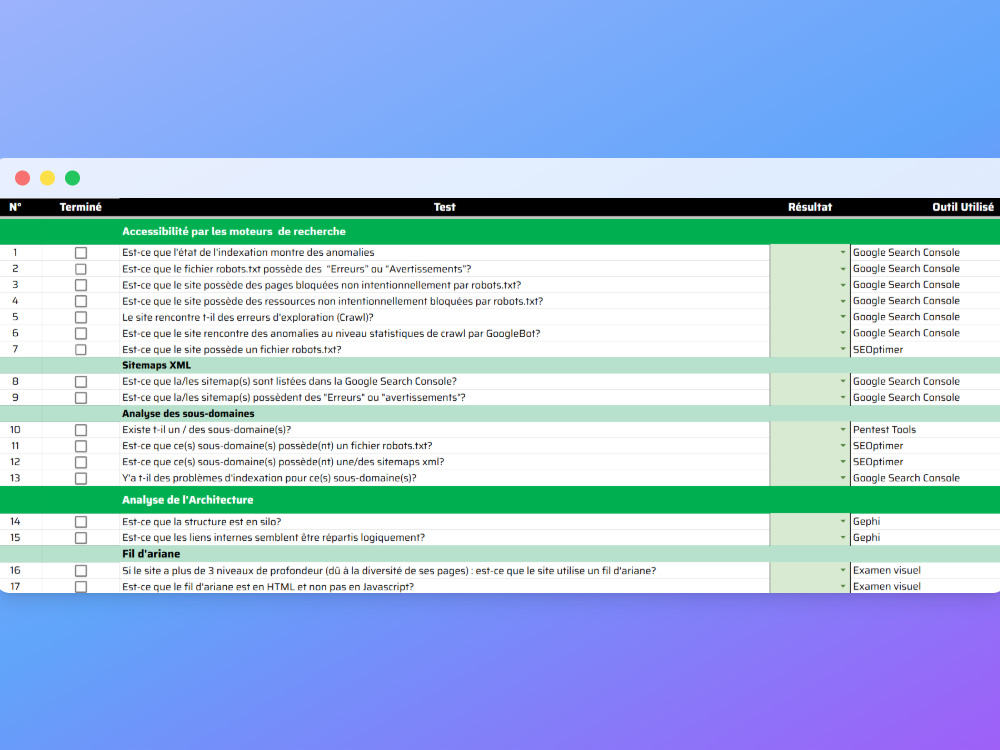Check the box for silo structure row 14

point(81,522)
